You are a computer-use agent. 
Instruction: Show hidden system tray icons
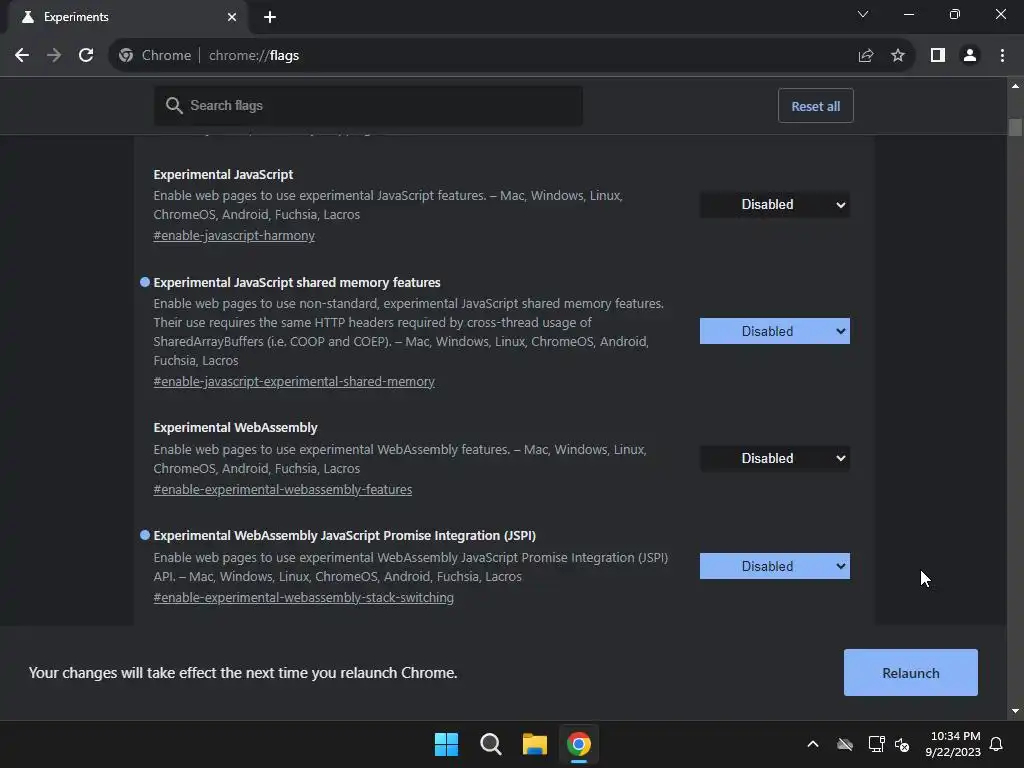[x=813, y=744]
